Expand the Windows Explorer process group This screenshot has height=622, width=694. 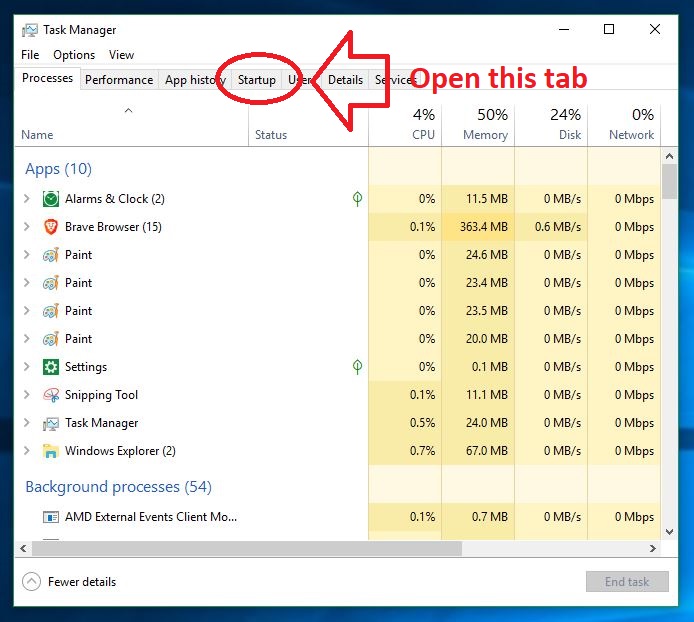[x=27, y=451]
